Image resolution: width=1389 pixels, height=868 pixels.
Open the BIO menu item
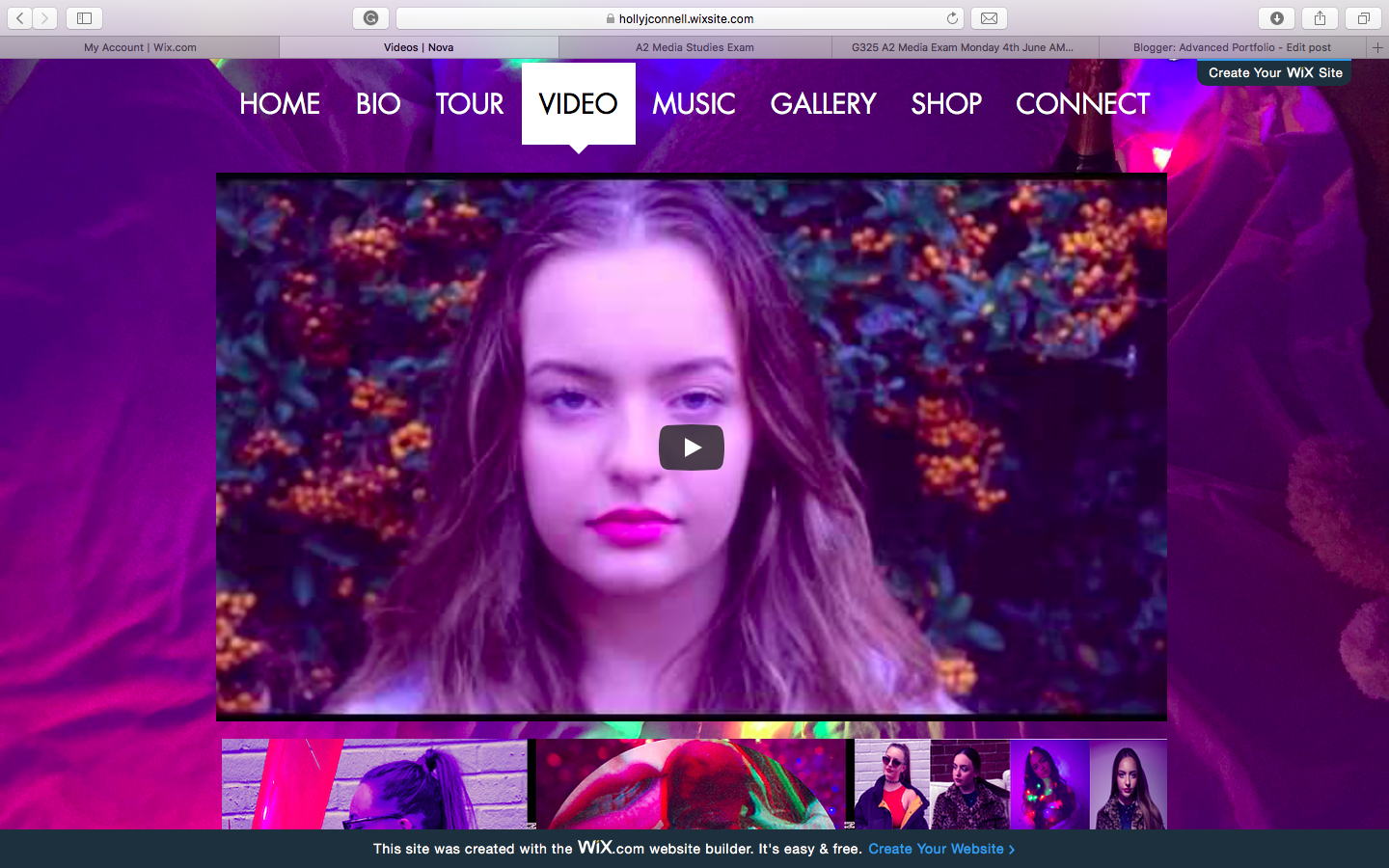[378, 103]
